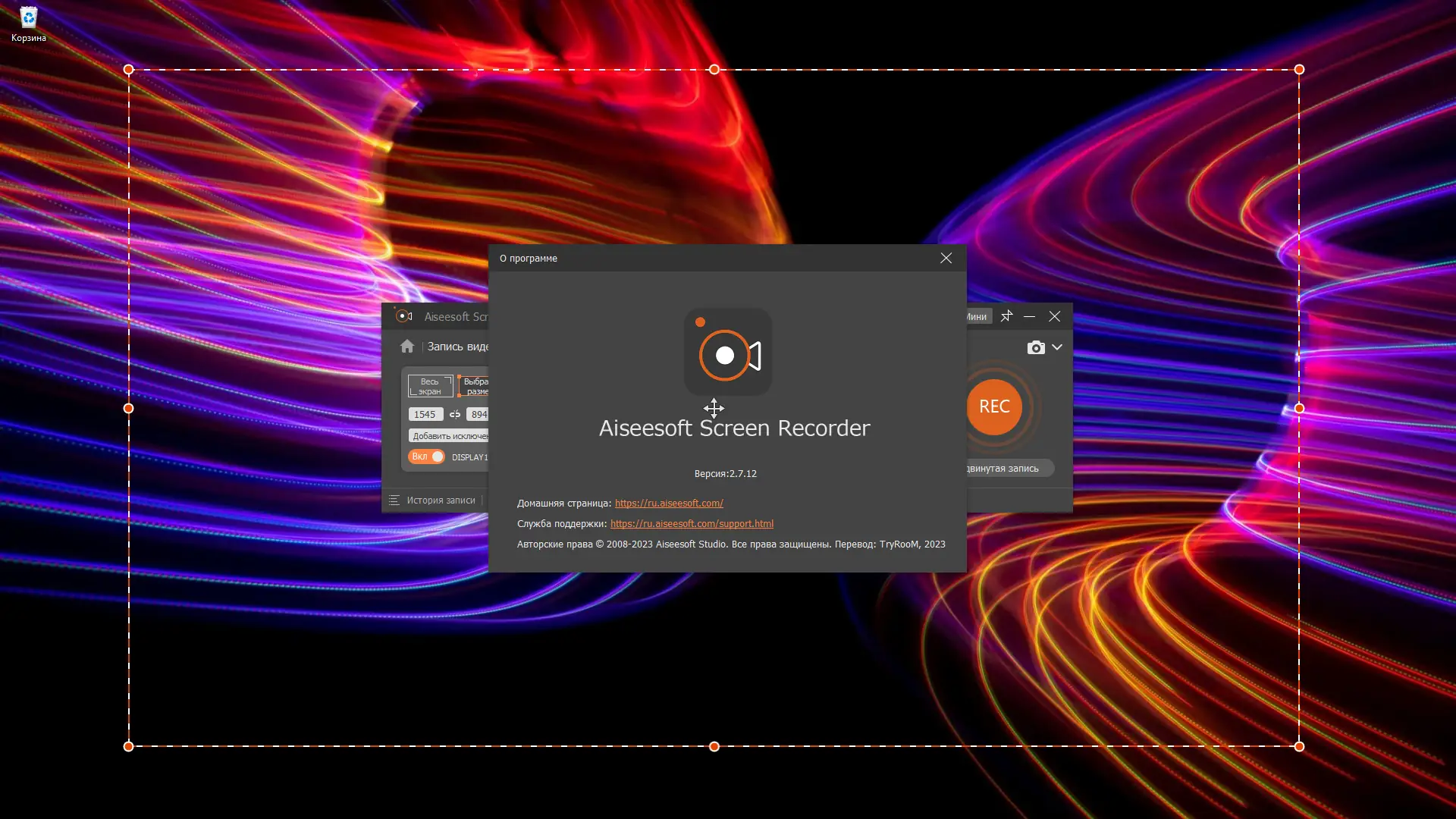Open the chevron dropdown beside the camera icon

tap(1059, 347)
